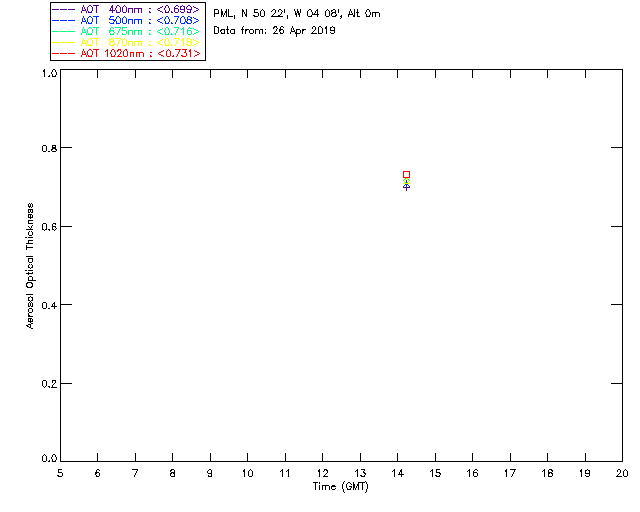This screenshot has width=640, height=512.
Task: Click the x-axis tick label 8
Action: click(x=172, y=473)
